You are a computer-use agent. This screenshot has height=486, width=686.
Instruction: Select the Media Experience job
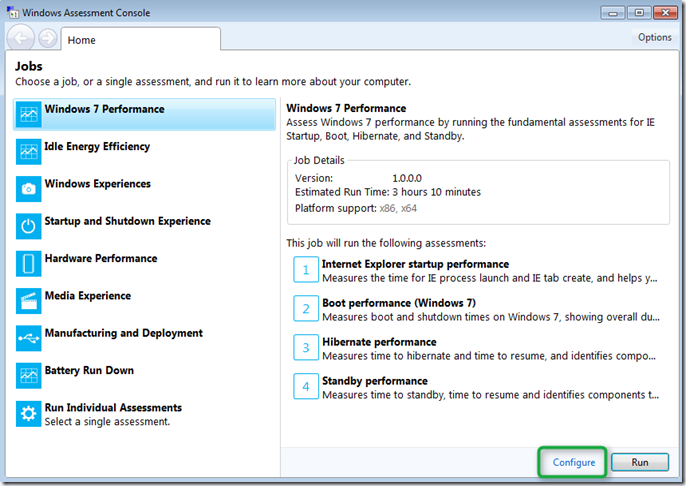[x=144, y=301]
